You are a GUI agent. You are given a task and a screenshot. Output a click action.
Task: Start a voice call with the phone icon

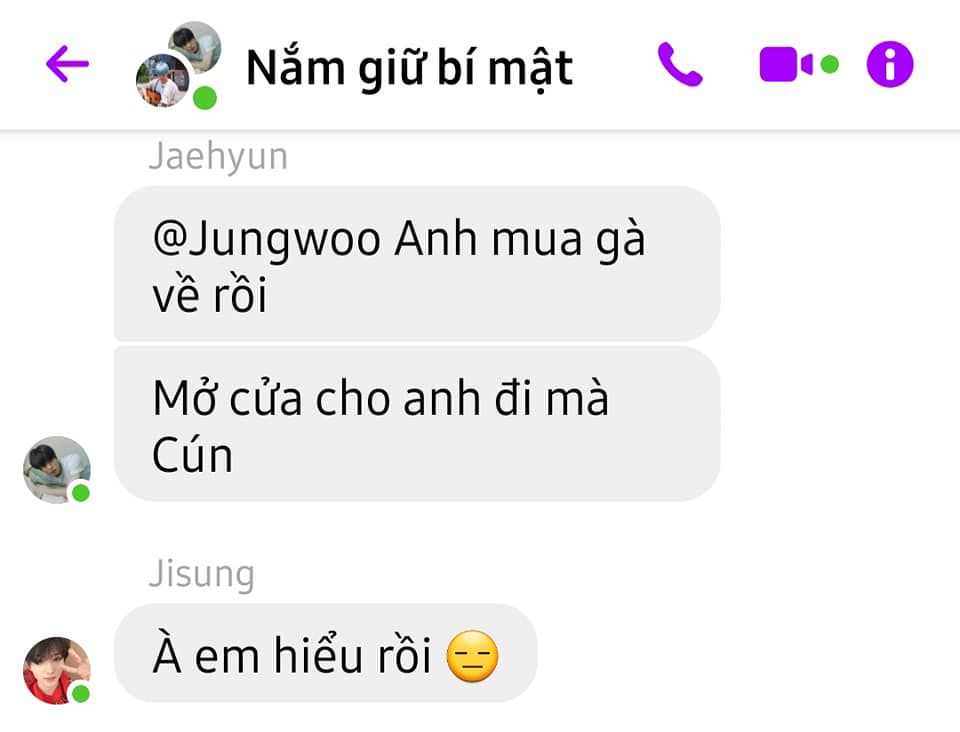pos(680,64)
